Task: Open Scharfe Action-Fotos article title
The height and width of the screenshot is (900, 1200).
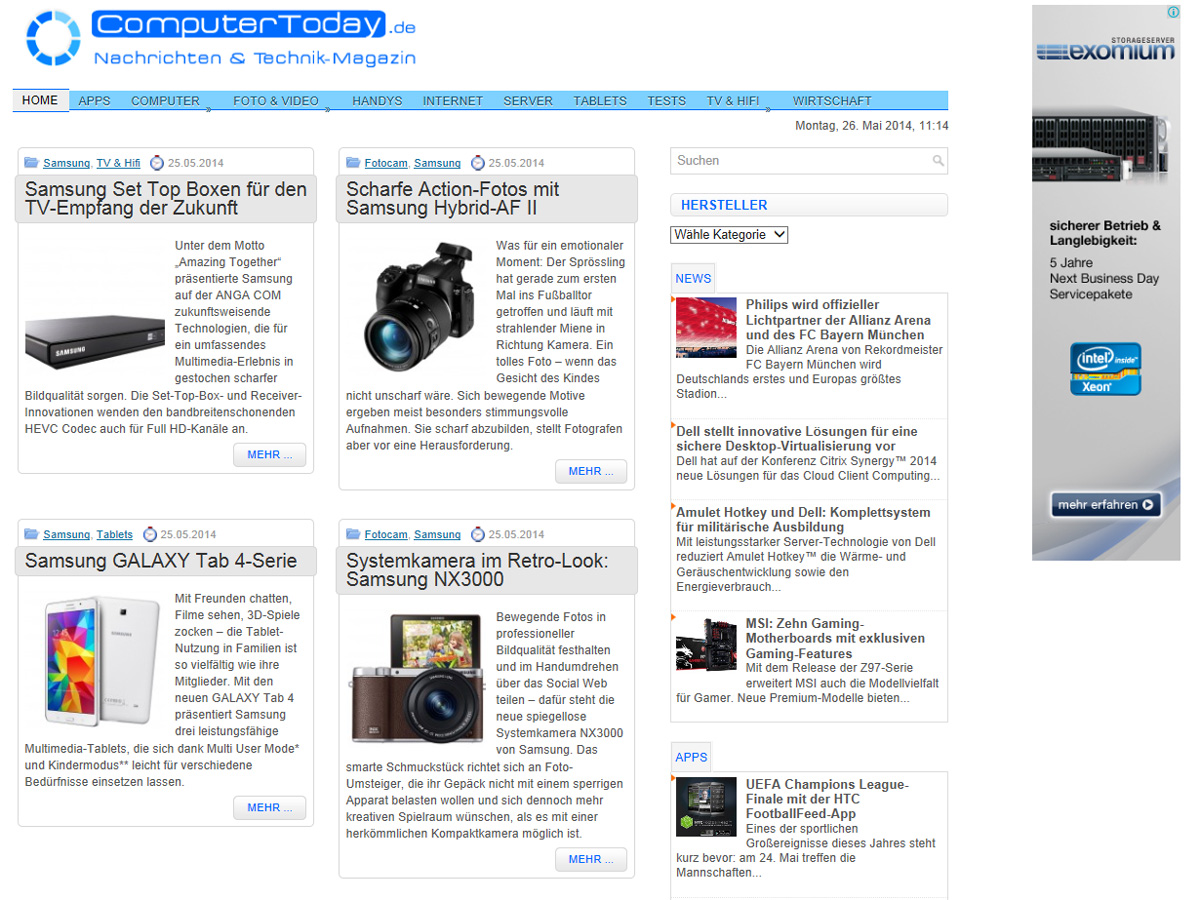Action: click(x=453, y=199)
